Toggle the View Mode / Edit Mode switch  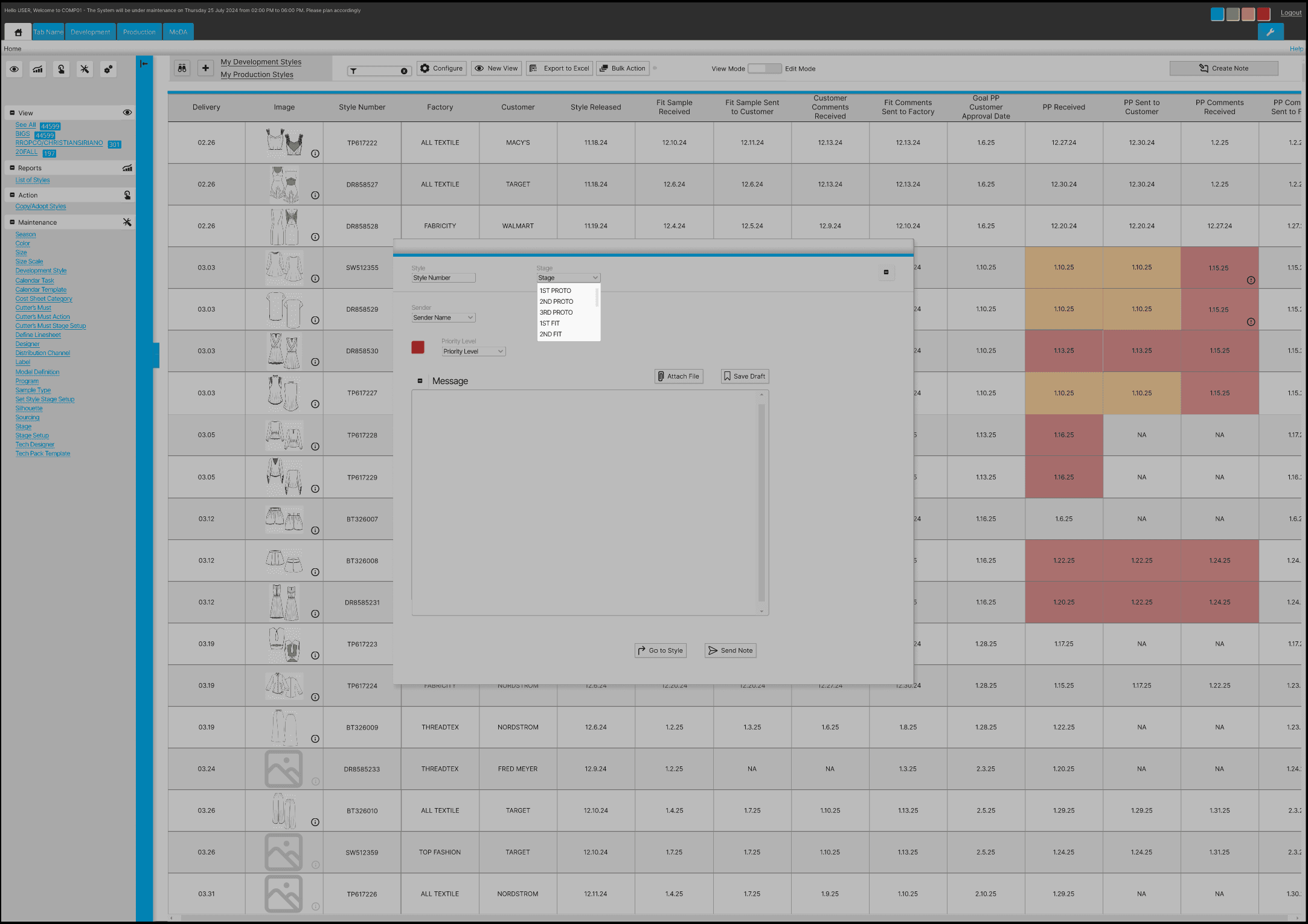(x=765, y=69)
